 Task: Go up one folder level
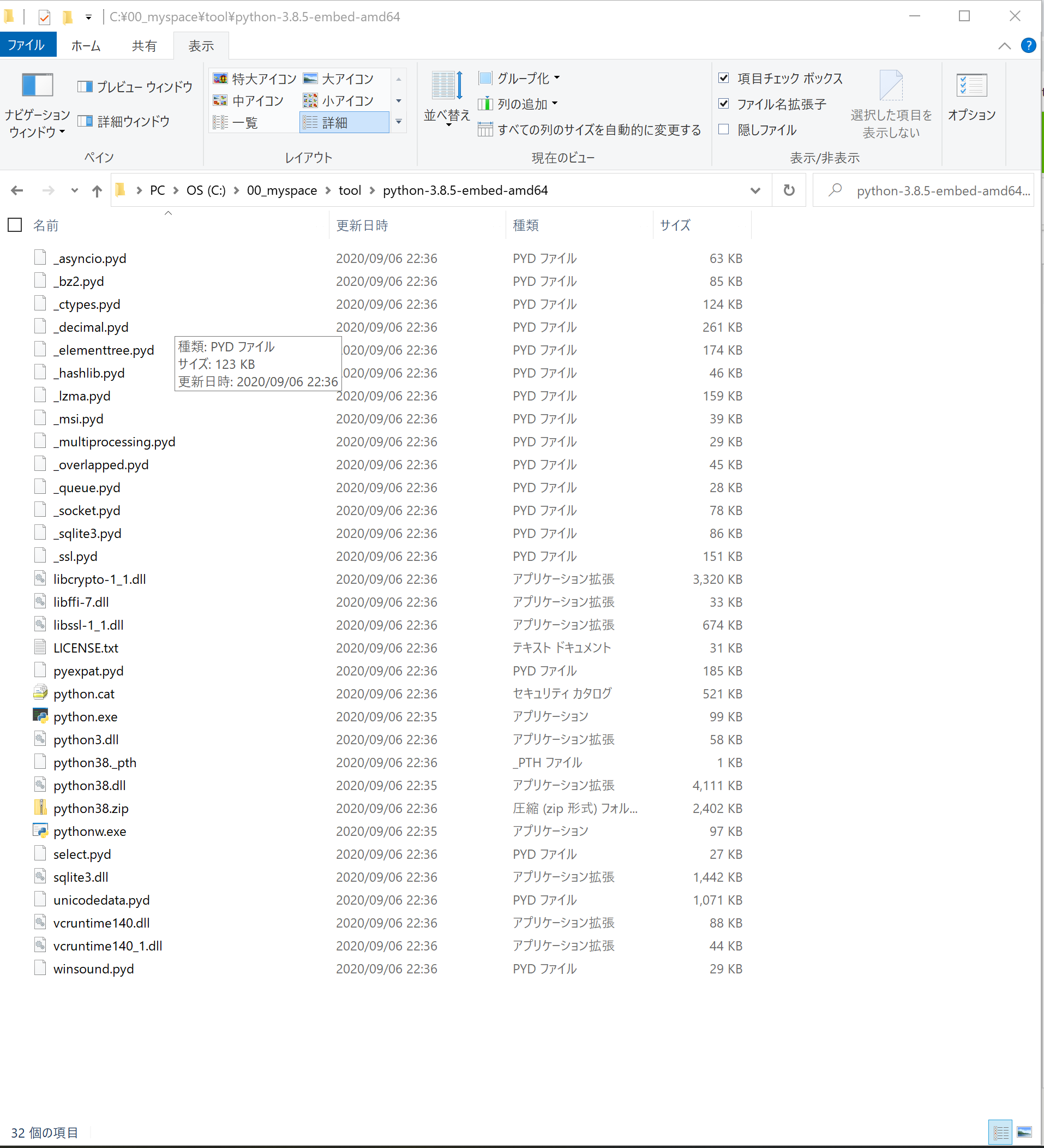[97, 191]
